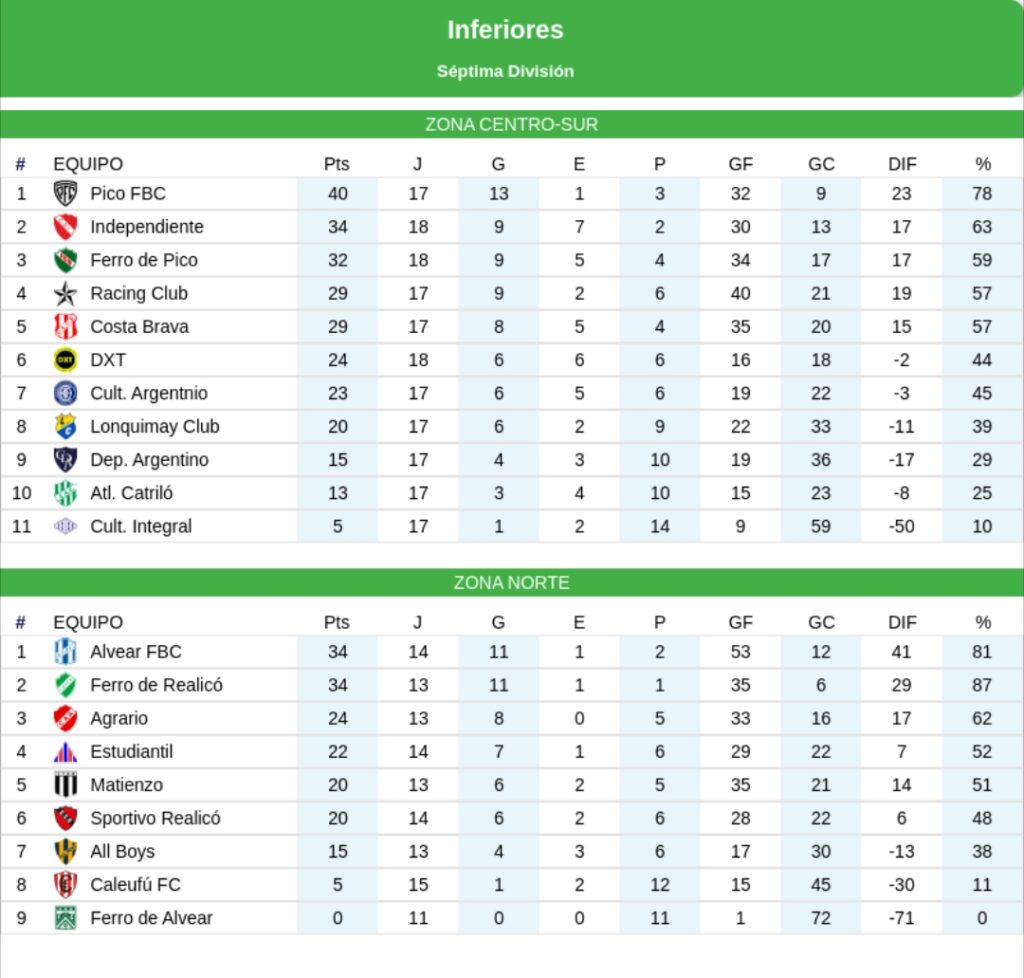Image resolution: width=1024 pixels, height=978 pixels.
Task: Select the Zona Centro-Sur header bar
Action: click(x=512, y=125)
